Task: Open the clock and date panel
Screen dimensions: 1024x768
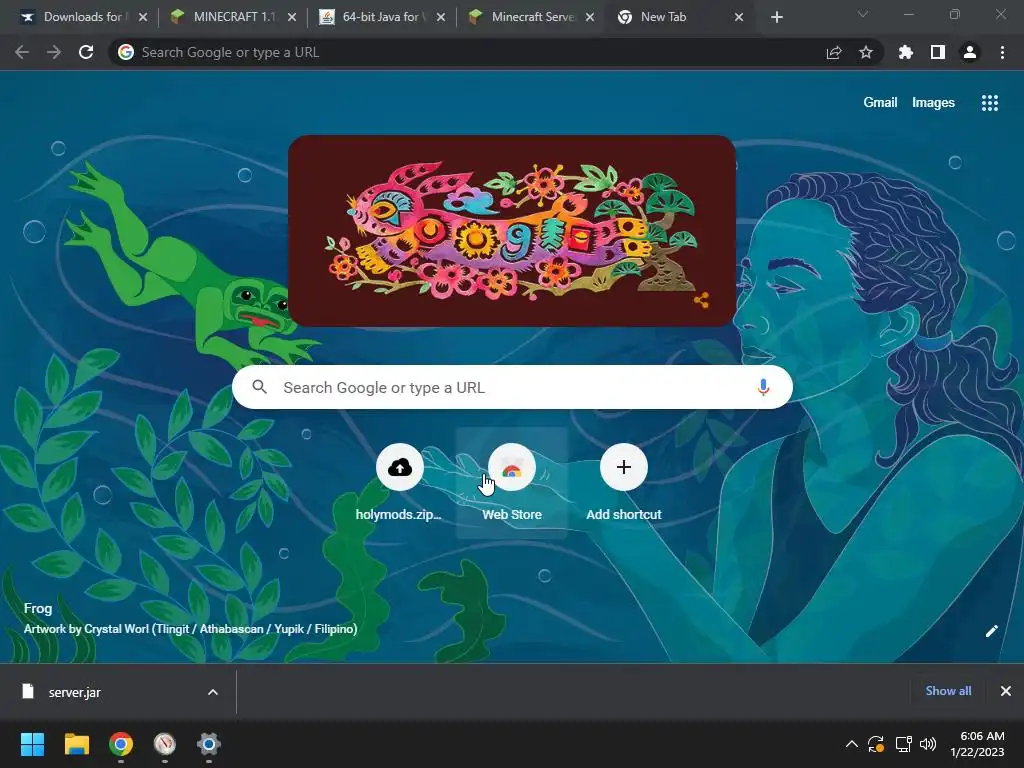Action: pos(978,744)
